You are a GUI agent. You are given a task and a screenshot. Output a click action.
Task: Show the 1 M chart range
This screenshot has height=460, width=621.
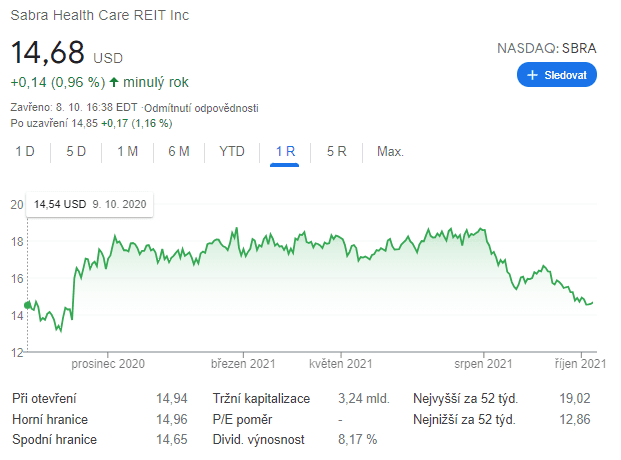click(127, 152)
